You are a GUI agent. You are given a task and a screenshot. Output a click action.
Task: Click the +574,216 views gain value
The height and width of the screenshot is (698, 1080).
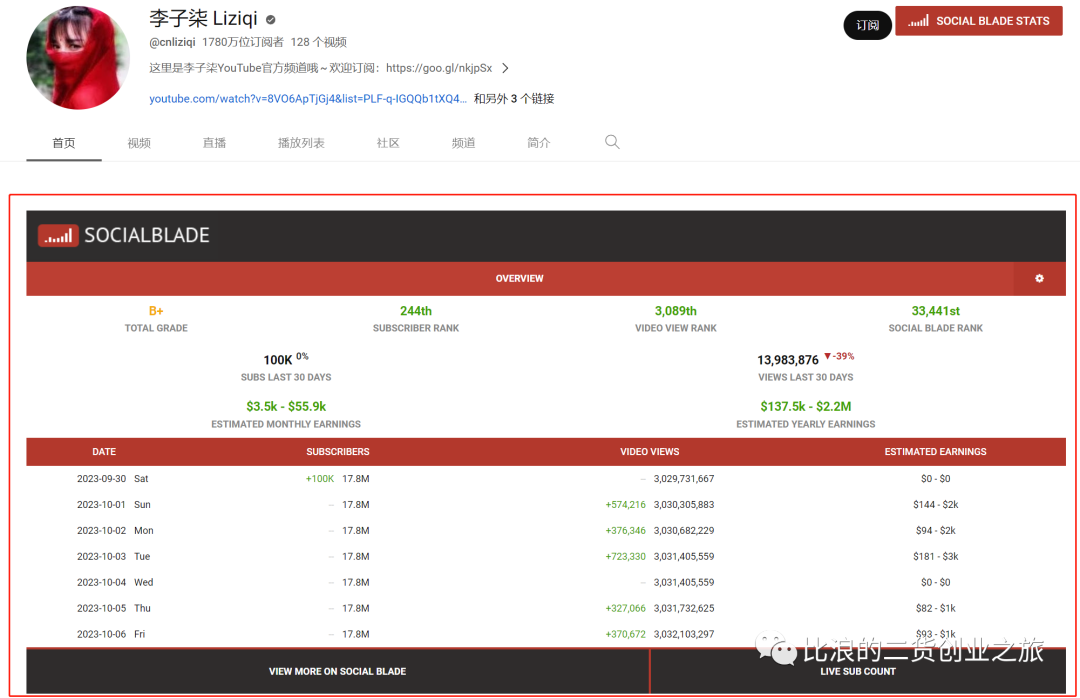point(625,505)
